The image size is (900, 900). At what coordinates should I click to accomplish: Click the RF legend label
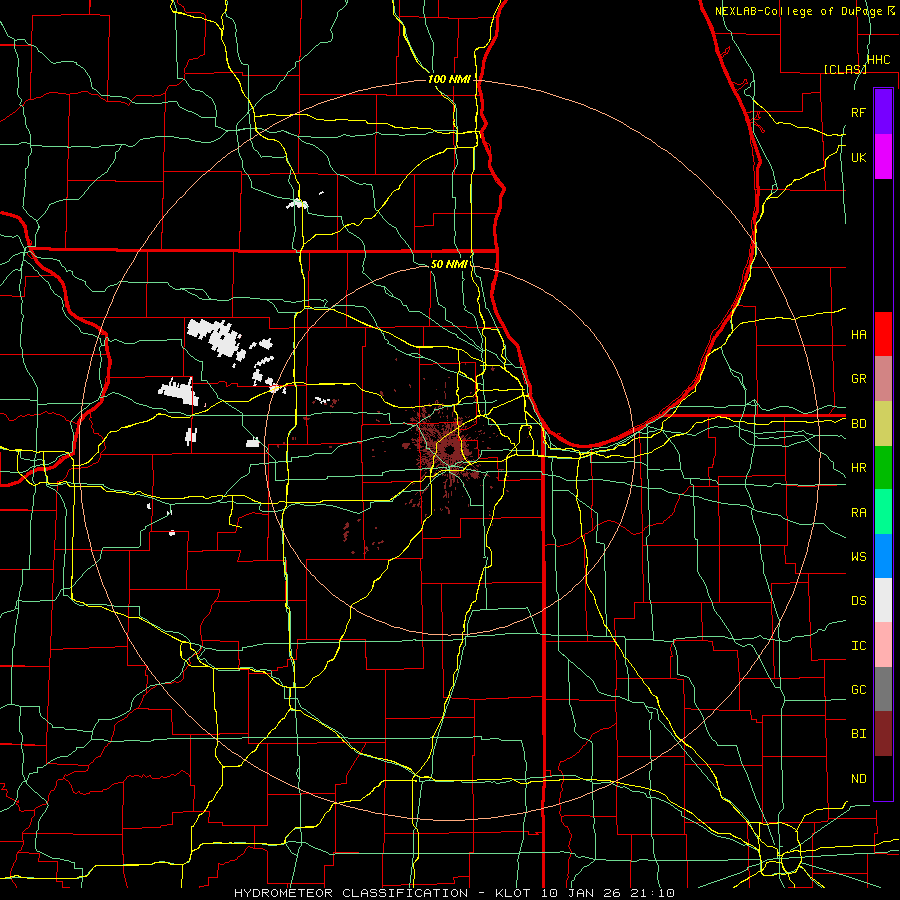858,112
